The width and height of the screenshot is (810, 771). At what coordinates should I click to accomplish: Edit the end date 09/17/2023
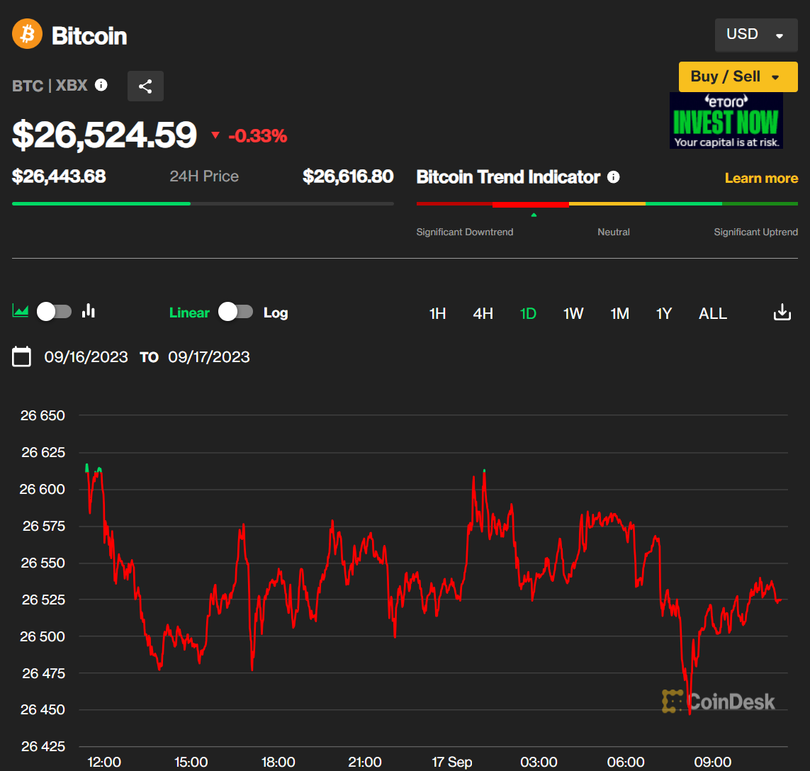click(x=209, y=357)
